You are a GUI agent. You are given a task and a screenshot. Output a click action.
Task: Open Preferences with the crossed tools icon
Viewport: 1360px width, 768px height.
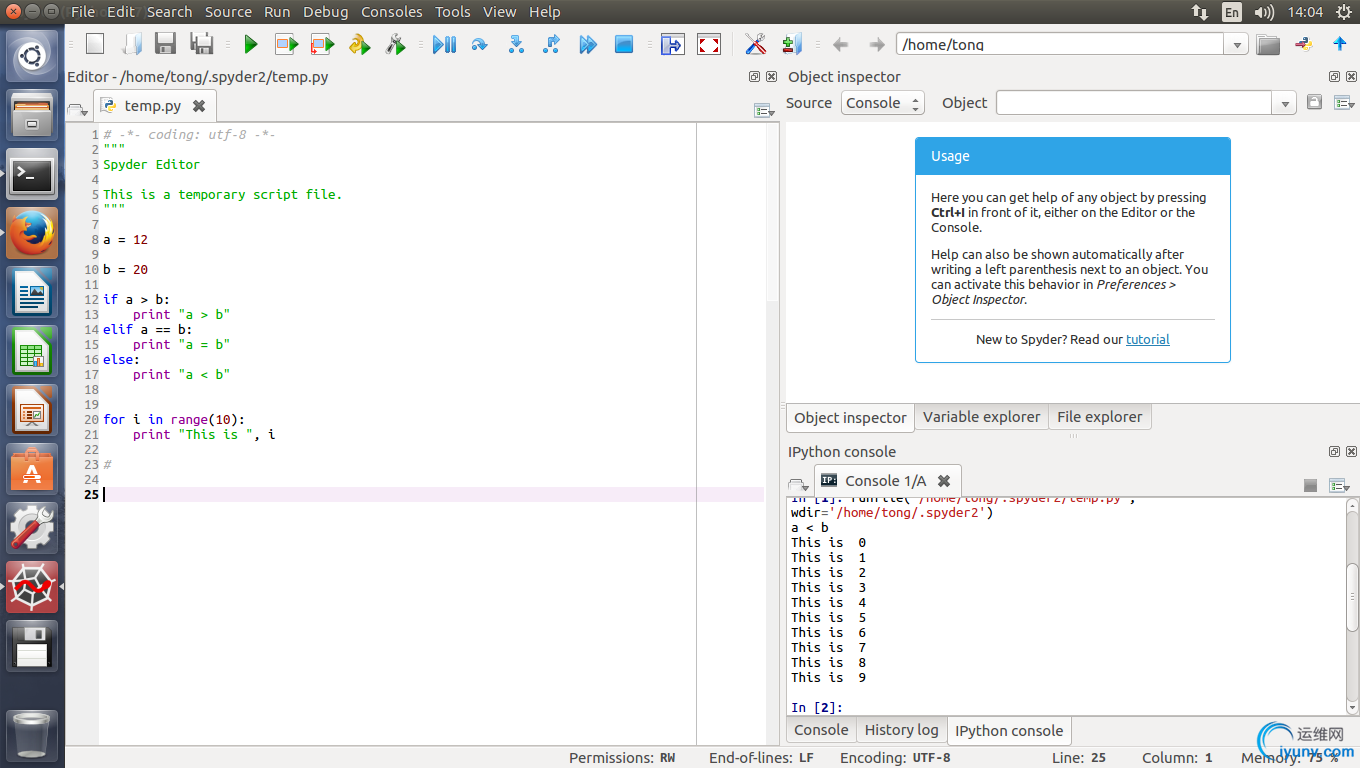(x=756, y=44)
